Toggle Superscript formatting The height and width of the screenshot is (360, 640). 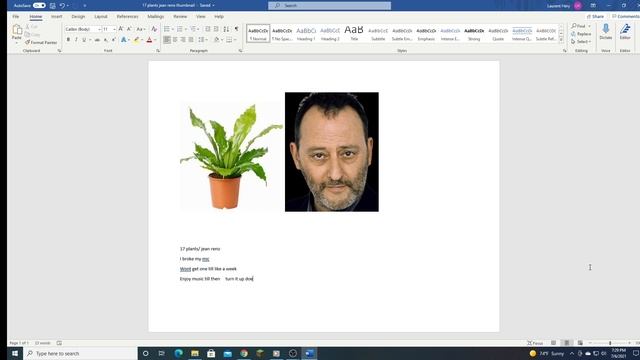click(x=113, y=40)
